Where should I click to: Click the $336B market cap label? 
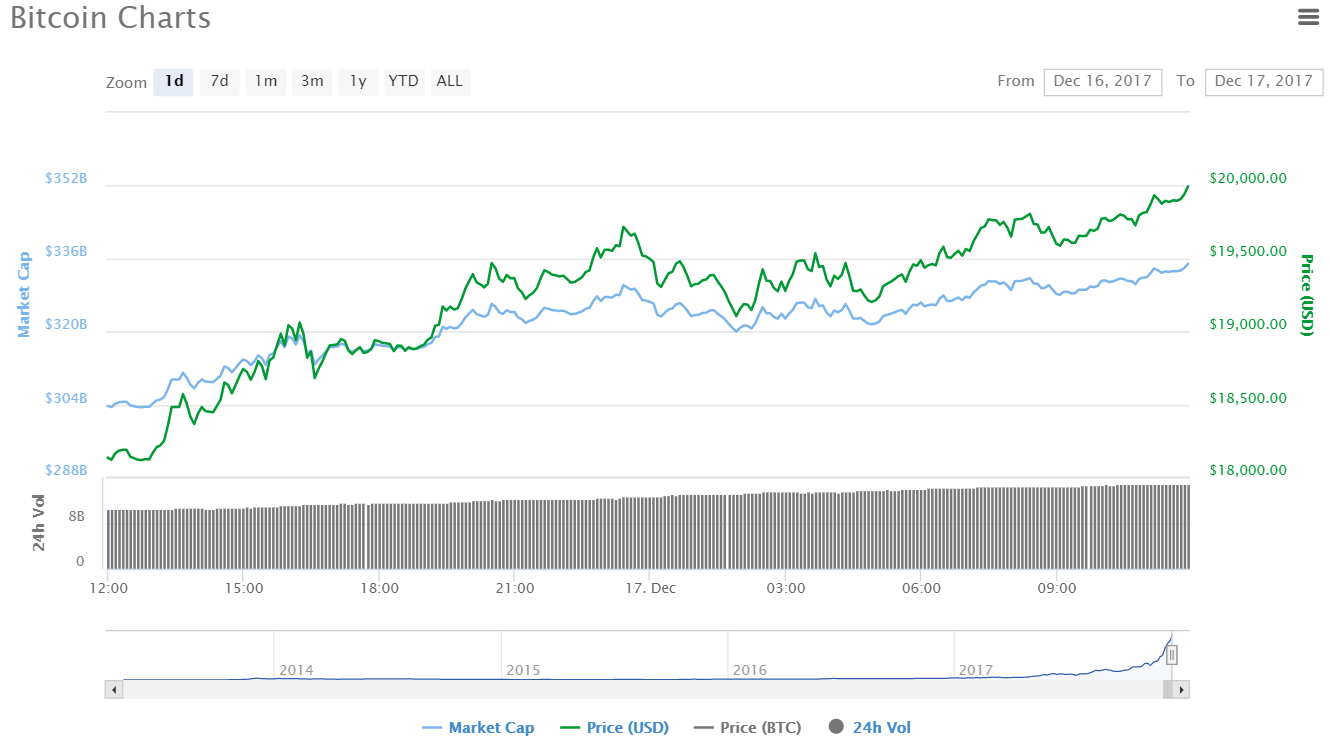point(66,251)
